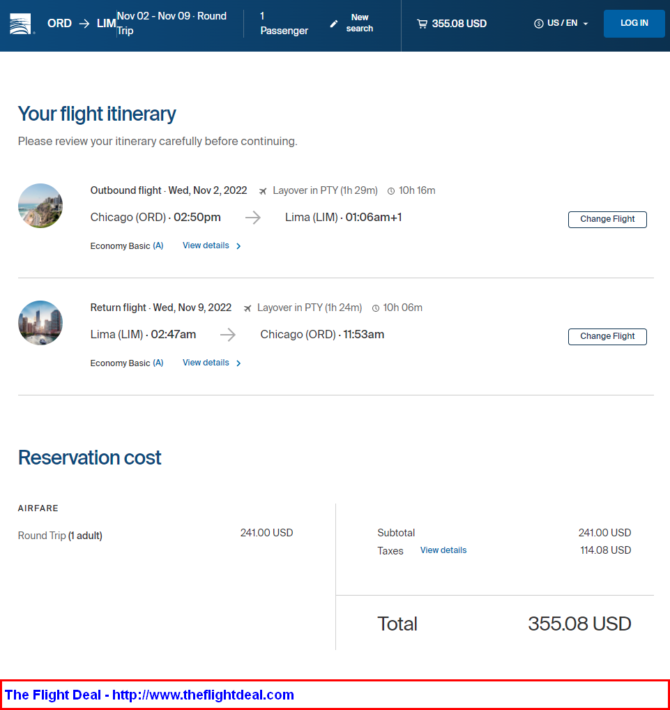Click the Reservation cost heading

pyautogui.click(x=89, y=457)
